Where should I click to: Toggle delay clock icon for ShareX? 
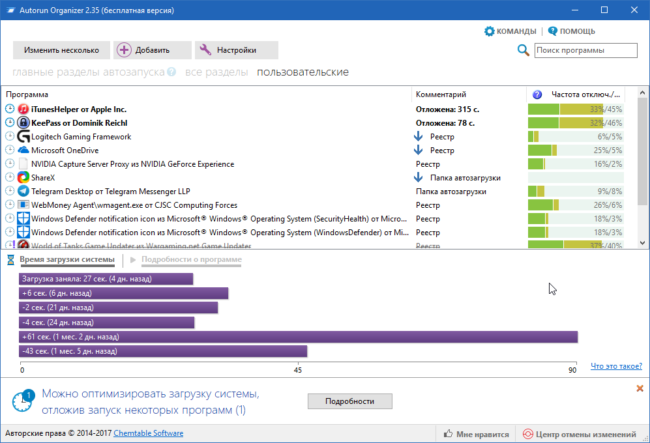(x=10, y=177)
